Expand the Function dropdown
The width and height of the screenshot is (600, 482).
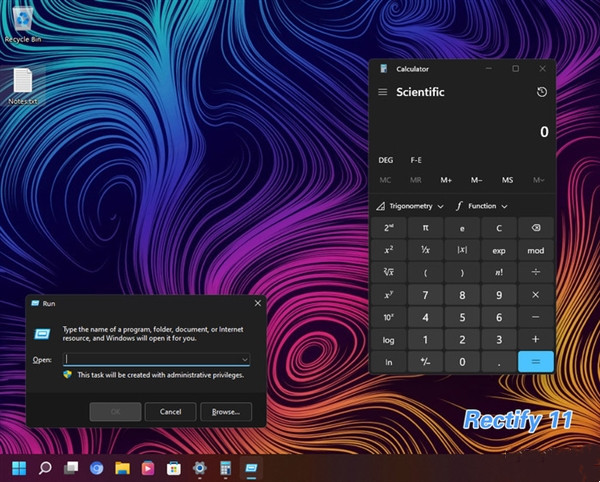click(482, 206)
